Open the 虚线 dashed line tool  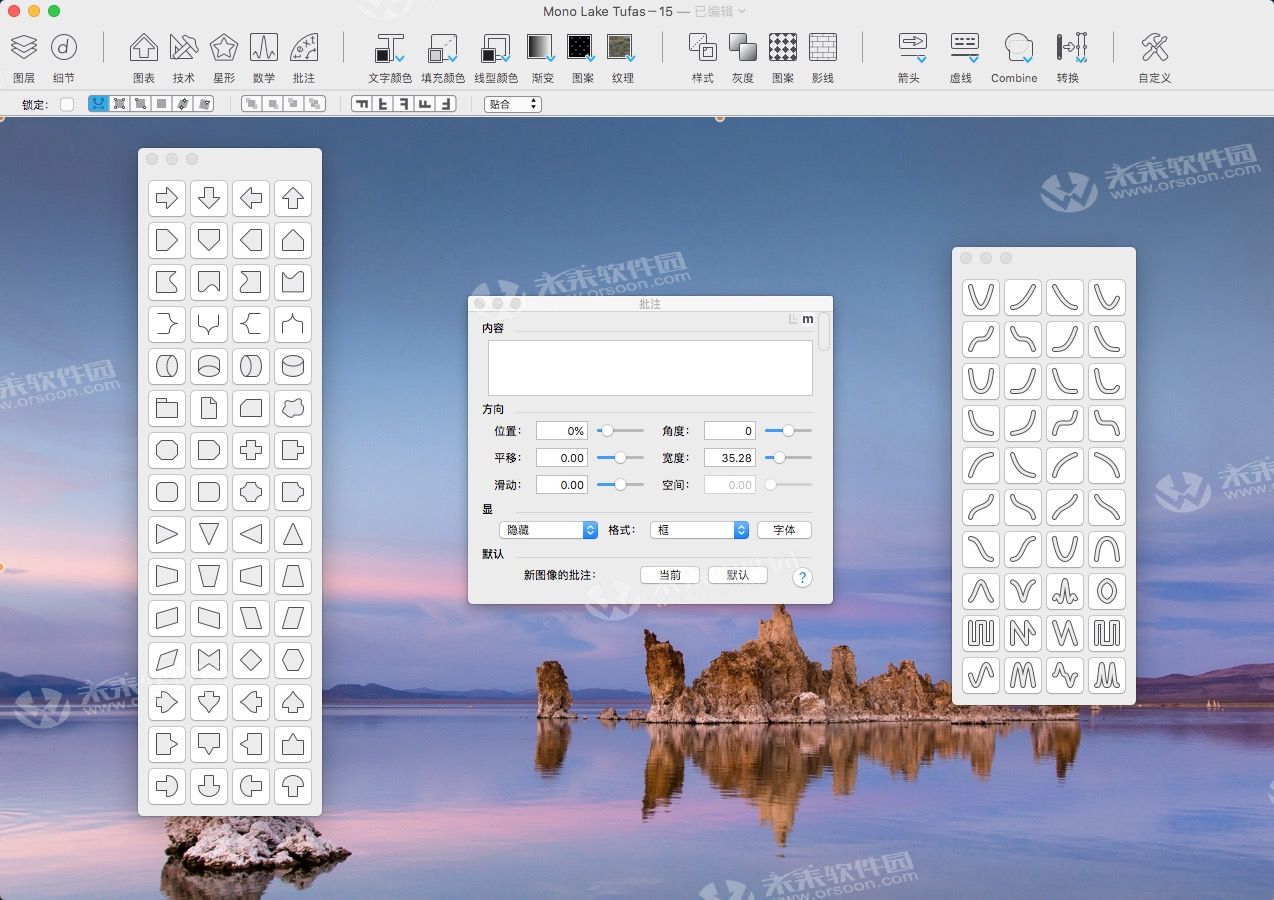pyautogui.click(x=965, y=47)
